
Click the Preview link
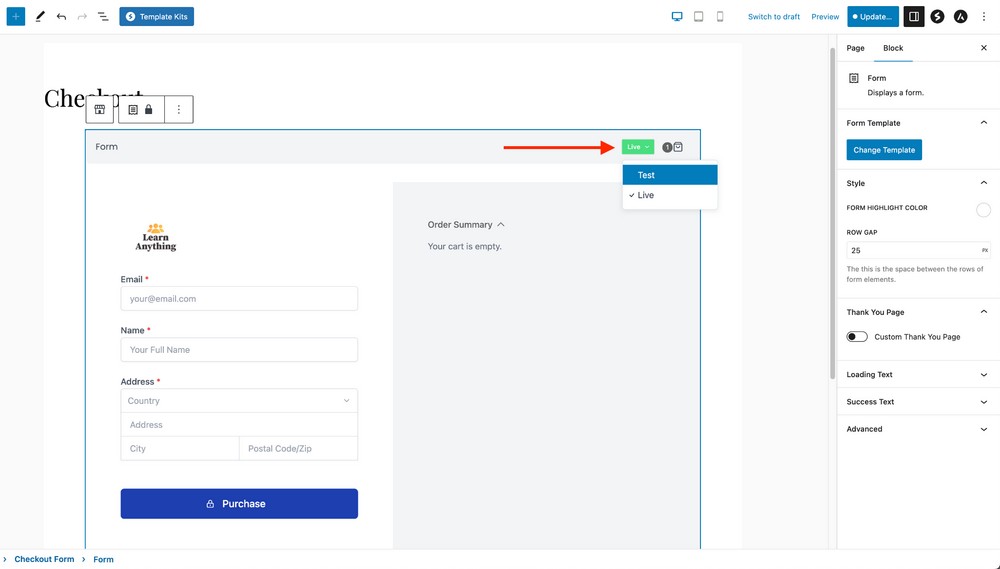point(825,17)
